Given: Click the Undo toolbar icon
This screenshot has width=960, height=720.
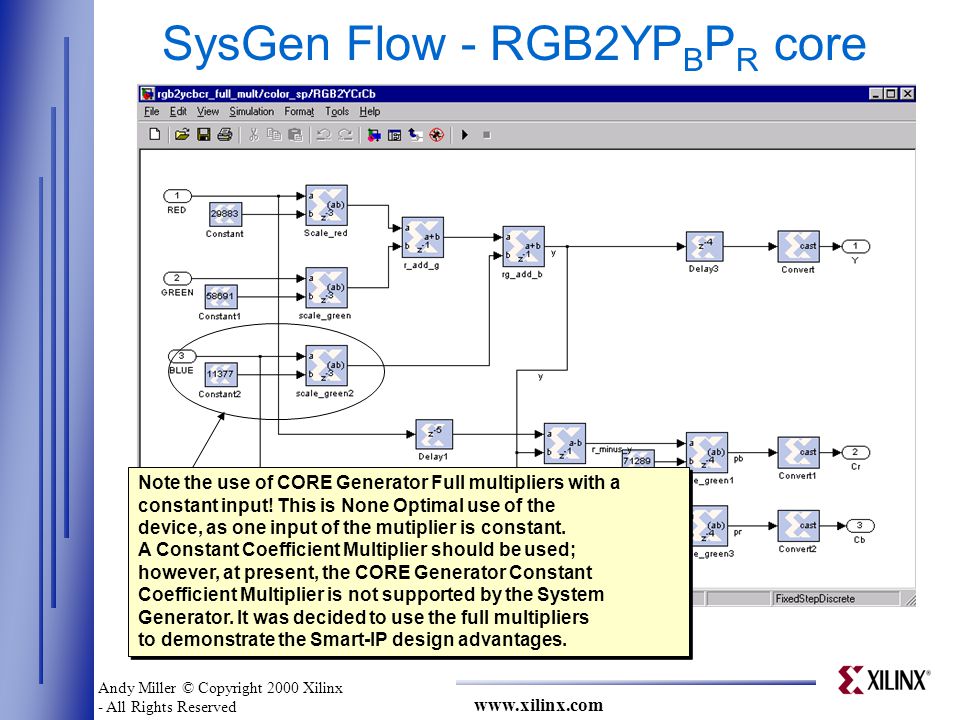Looking at the screenshot, I should 324,135.
